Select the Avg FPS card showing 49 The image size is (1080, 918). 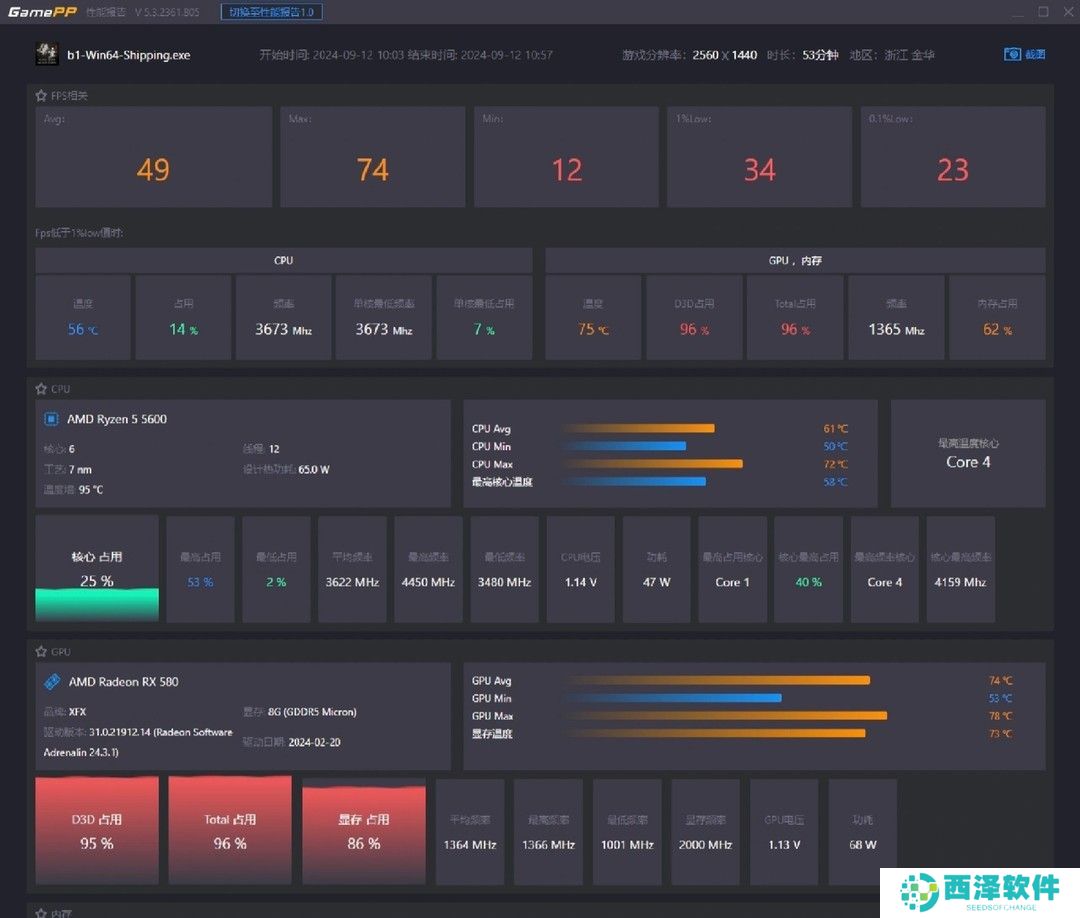153,157
